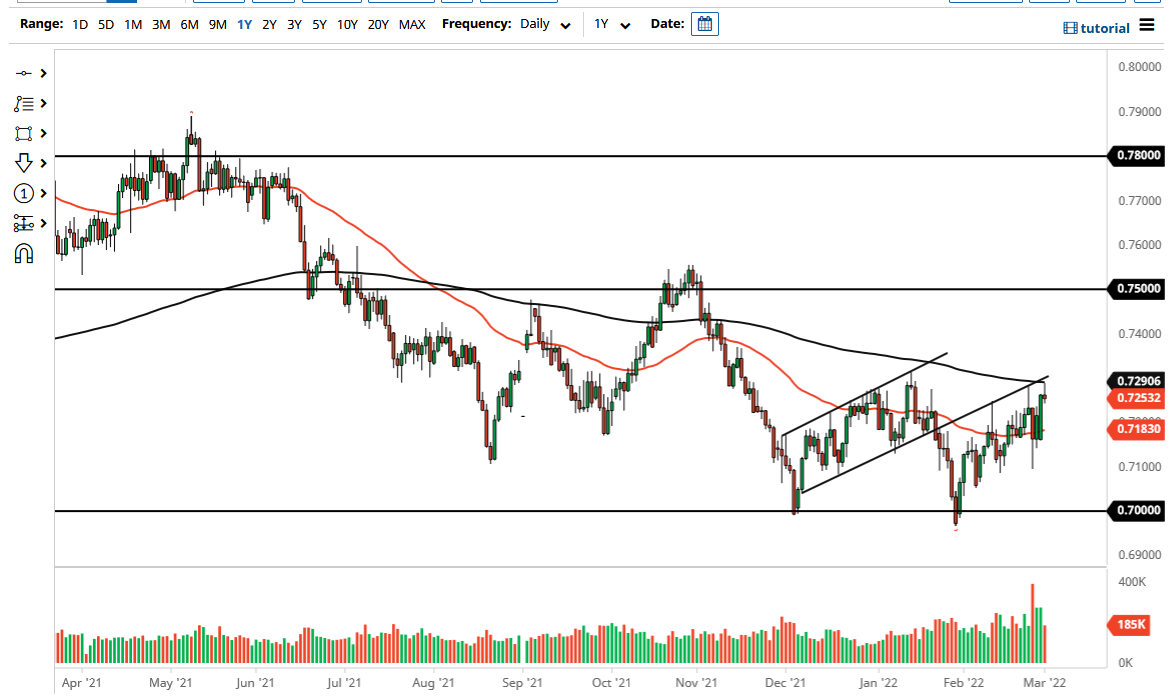Open the calendar date picker
This screenshot has width=1175, height=697.
704,23
